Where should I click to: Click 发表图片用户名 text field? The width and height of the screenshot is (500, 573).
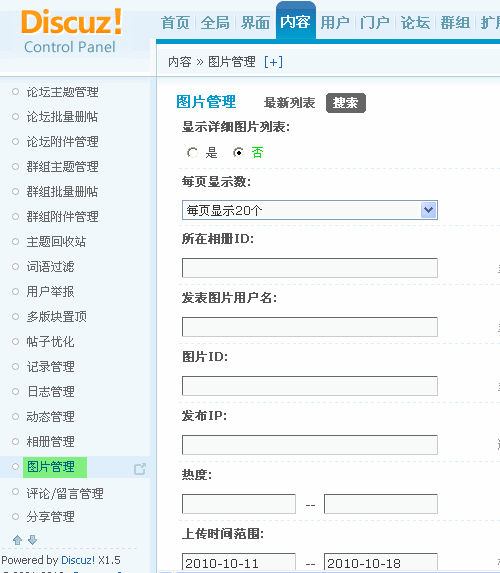[x=310, y=327]
